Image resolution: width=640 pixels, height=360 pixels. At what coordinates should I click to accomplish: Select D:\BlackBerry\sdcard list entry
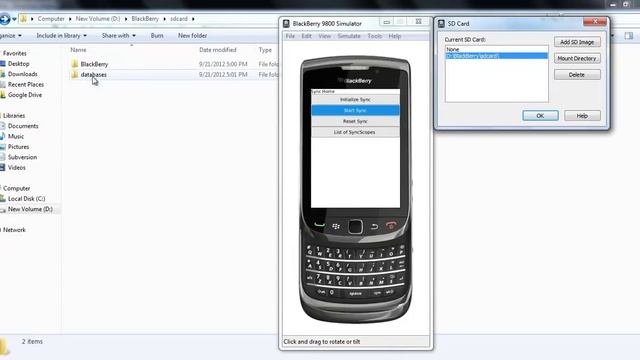[x=496, y=56]
